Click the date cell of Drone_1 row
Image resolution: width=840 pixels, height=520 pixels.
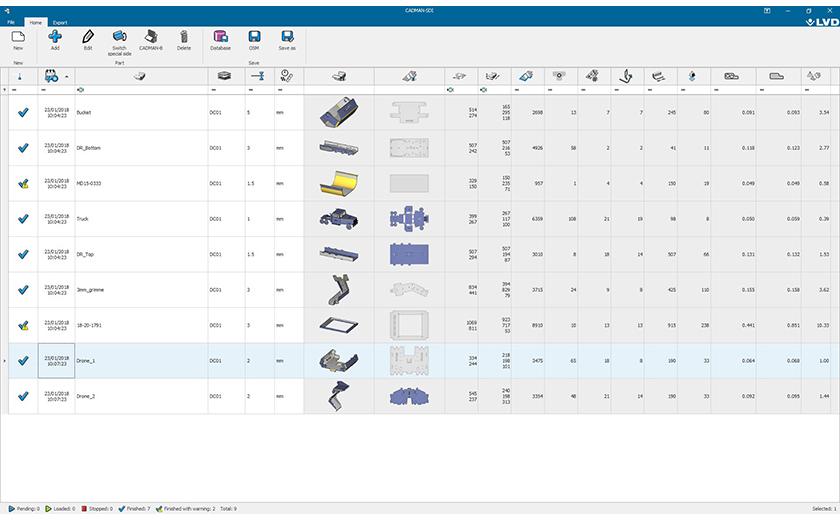click(x=56, y=361)
